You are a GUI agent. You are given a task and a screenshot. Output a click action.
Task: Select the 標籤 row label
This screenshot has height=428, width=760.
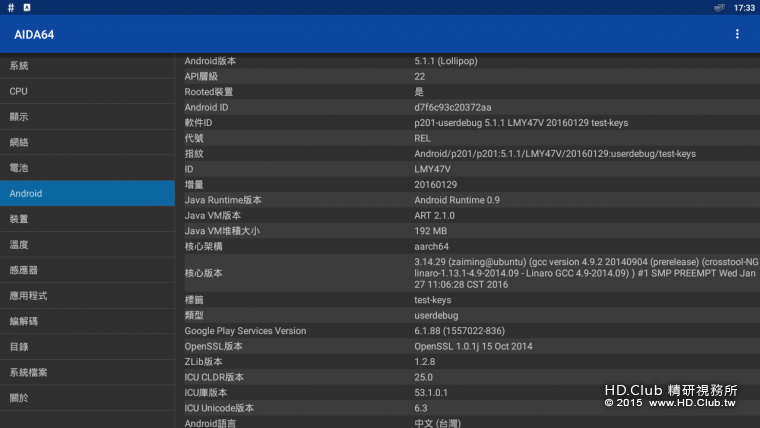[193, 300]
